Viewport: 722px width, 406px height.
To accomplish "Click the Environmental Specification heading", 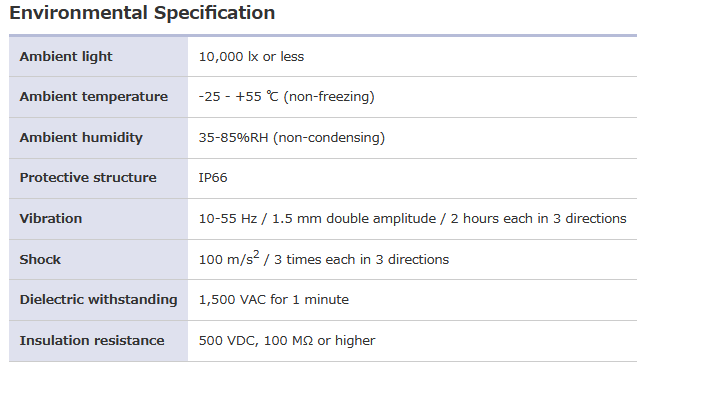I will [142, 13].
